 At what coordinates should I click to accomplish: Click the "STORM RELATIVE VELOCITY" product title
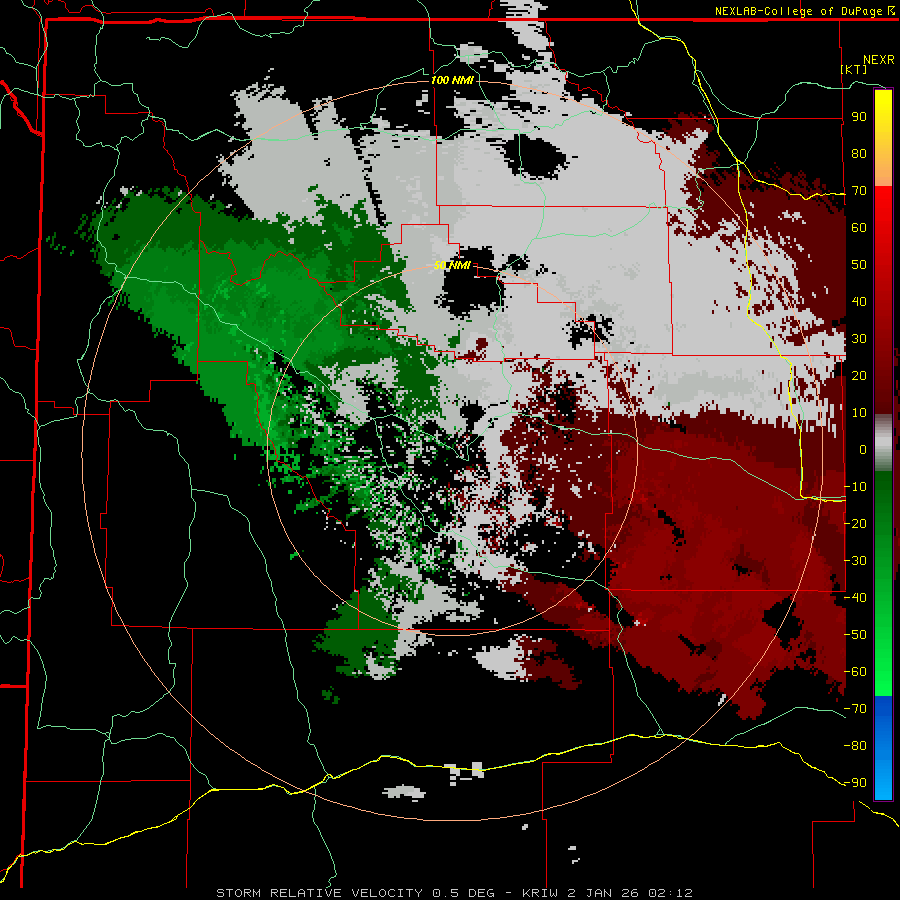[x=321, y=893]
